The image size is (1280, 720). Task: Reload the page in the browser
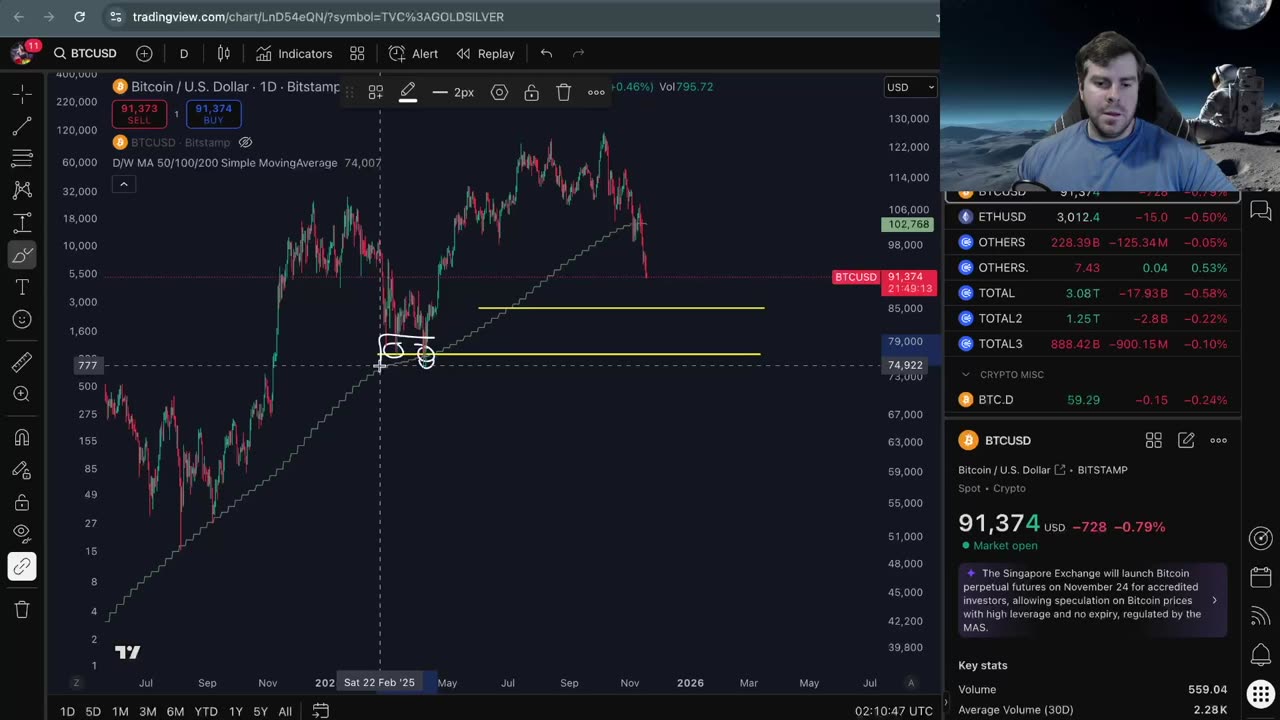point(79,16)
